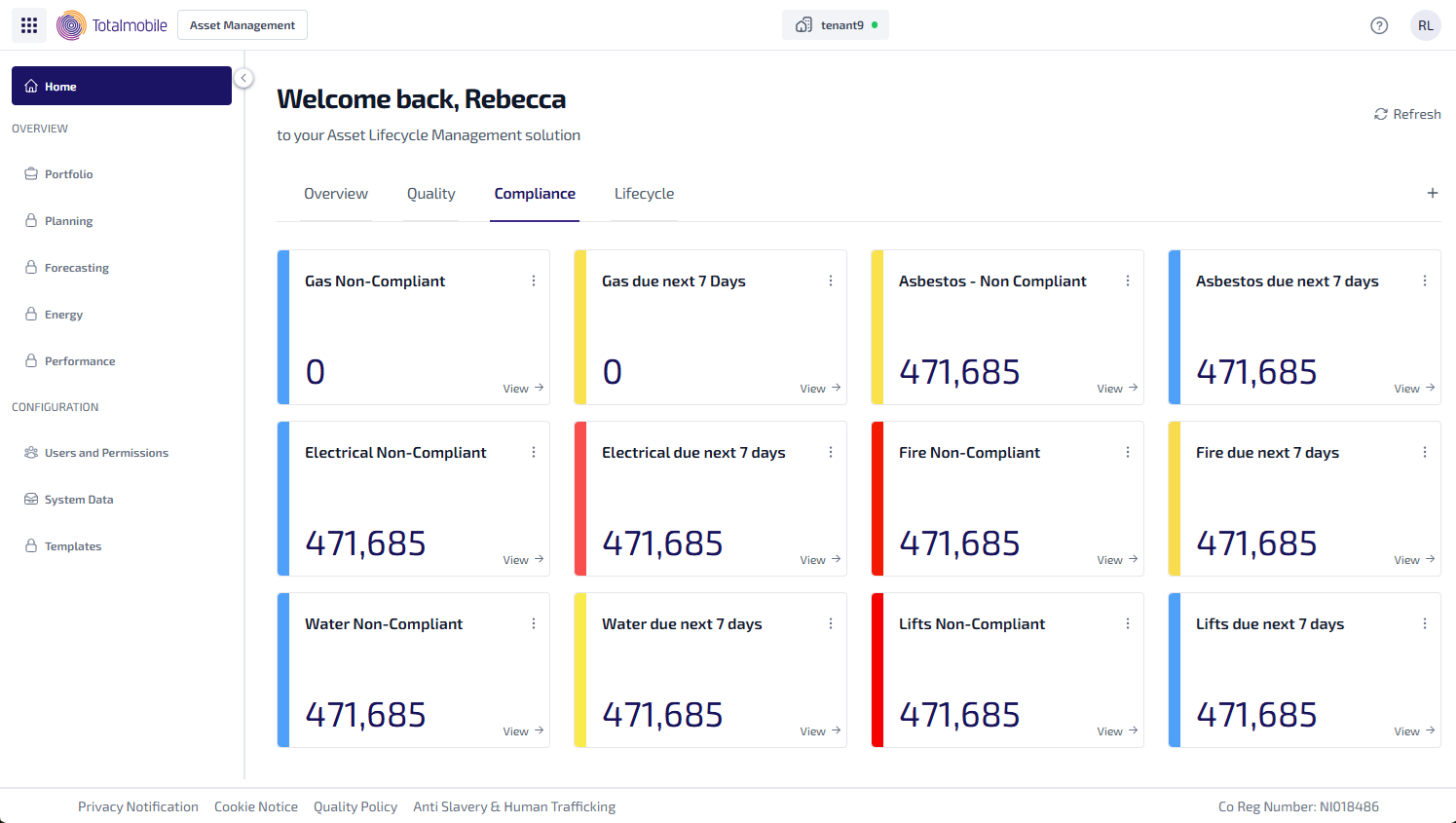
Task: Click the plus icon to add tab
Action: click(x=1432, y=193)
